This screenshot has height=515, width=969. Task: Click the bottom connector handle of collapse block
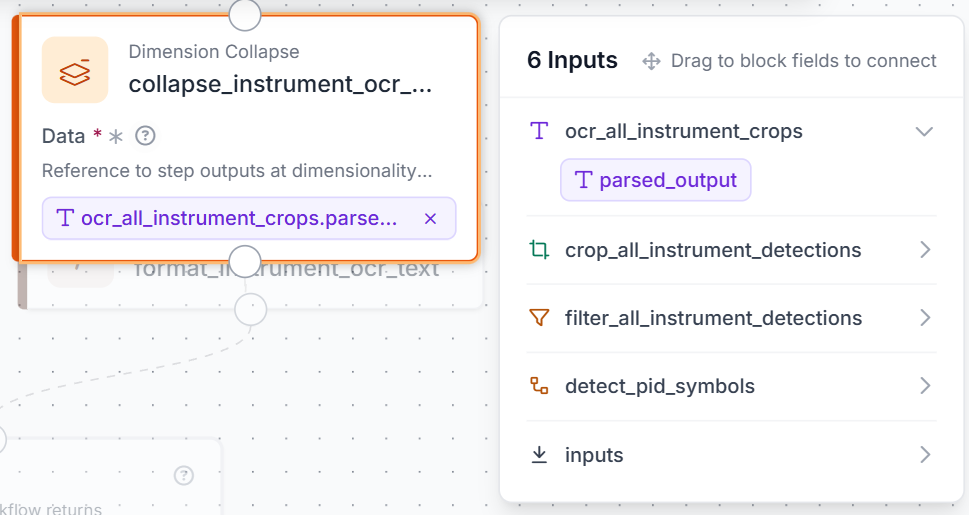[245, 262]
